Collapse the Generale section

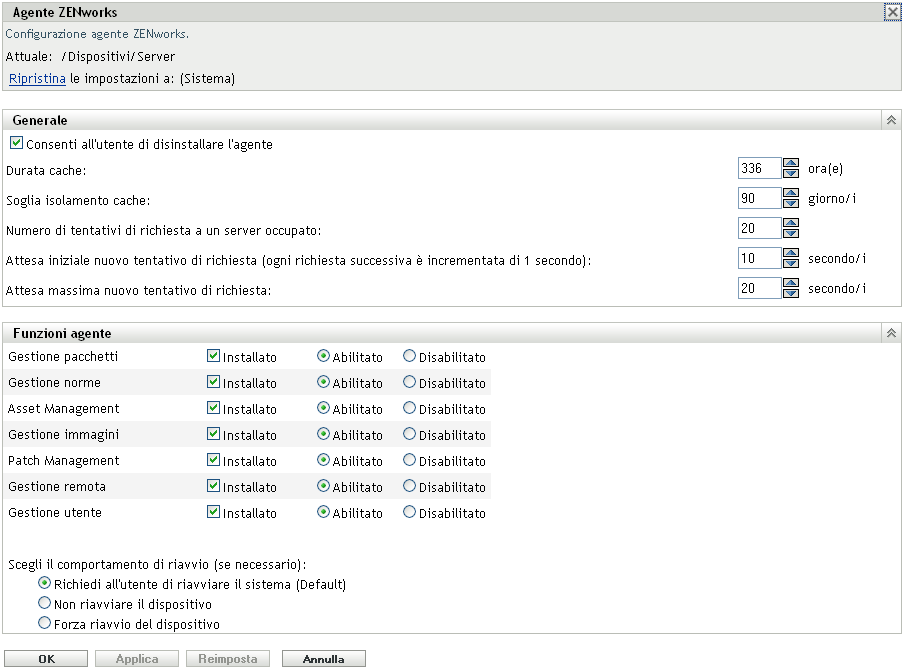pos(891,119)
